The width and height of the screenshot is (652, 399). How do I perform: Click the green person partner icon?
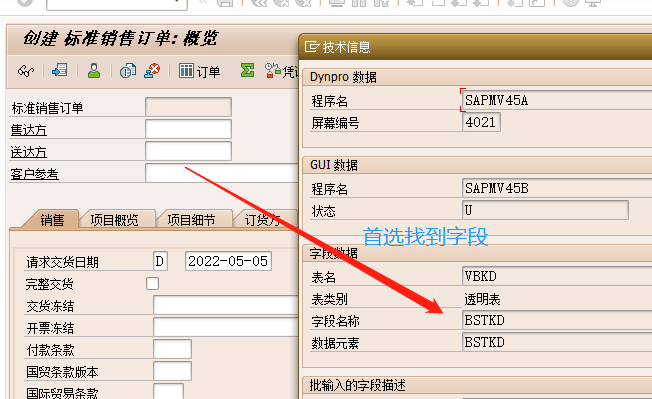(94, 71)
